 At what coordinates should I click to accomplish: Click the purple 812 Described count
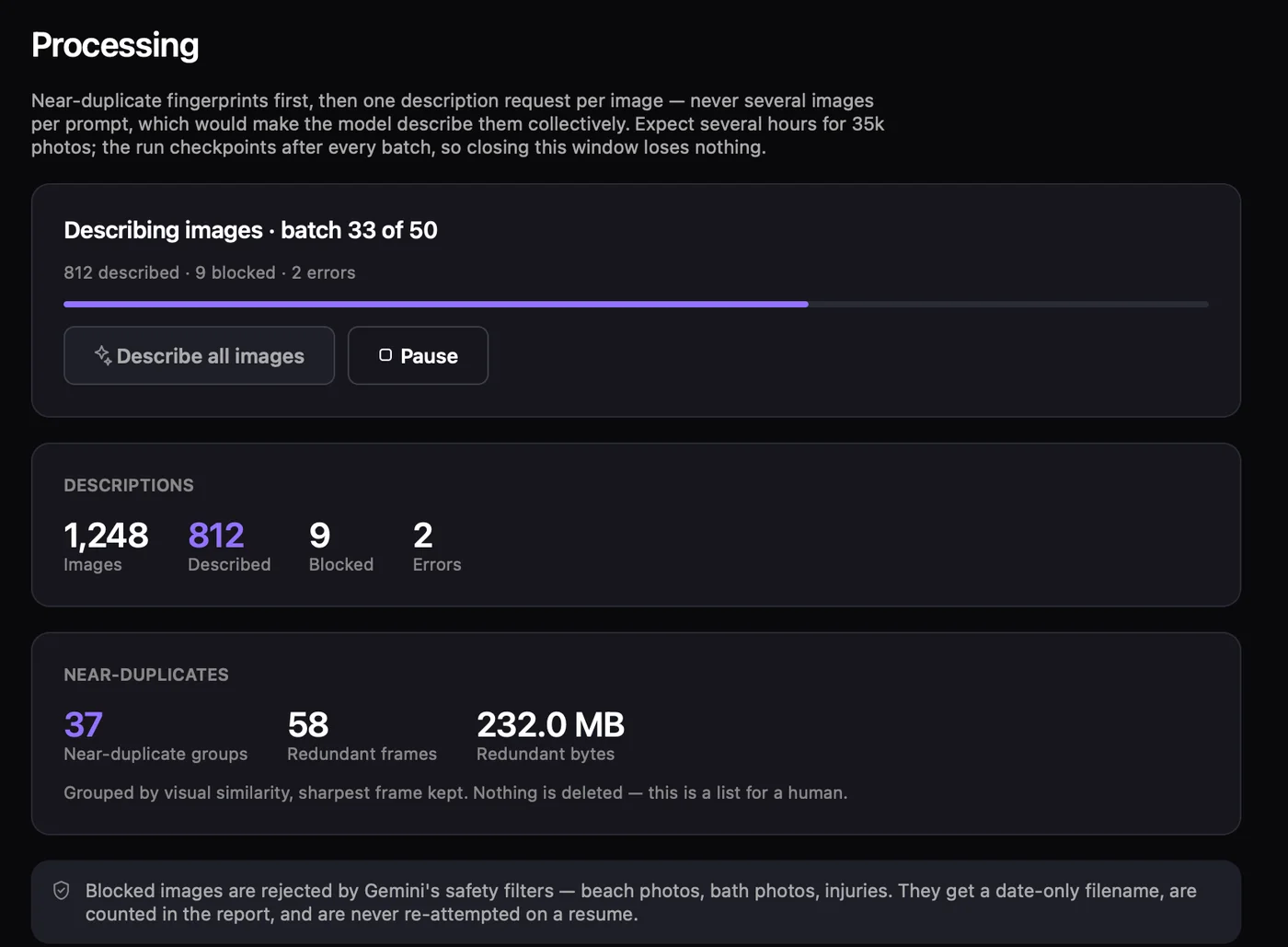pos(229,546)
